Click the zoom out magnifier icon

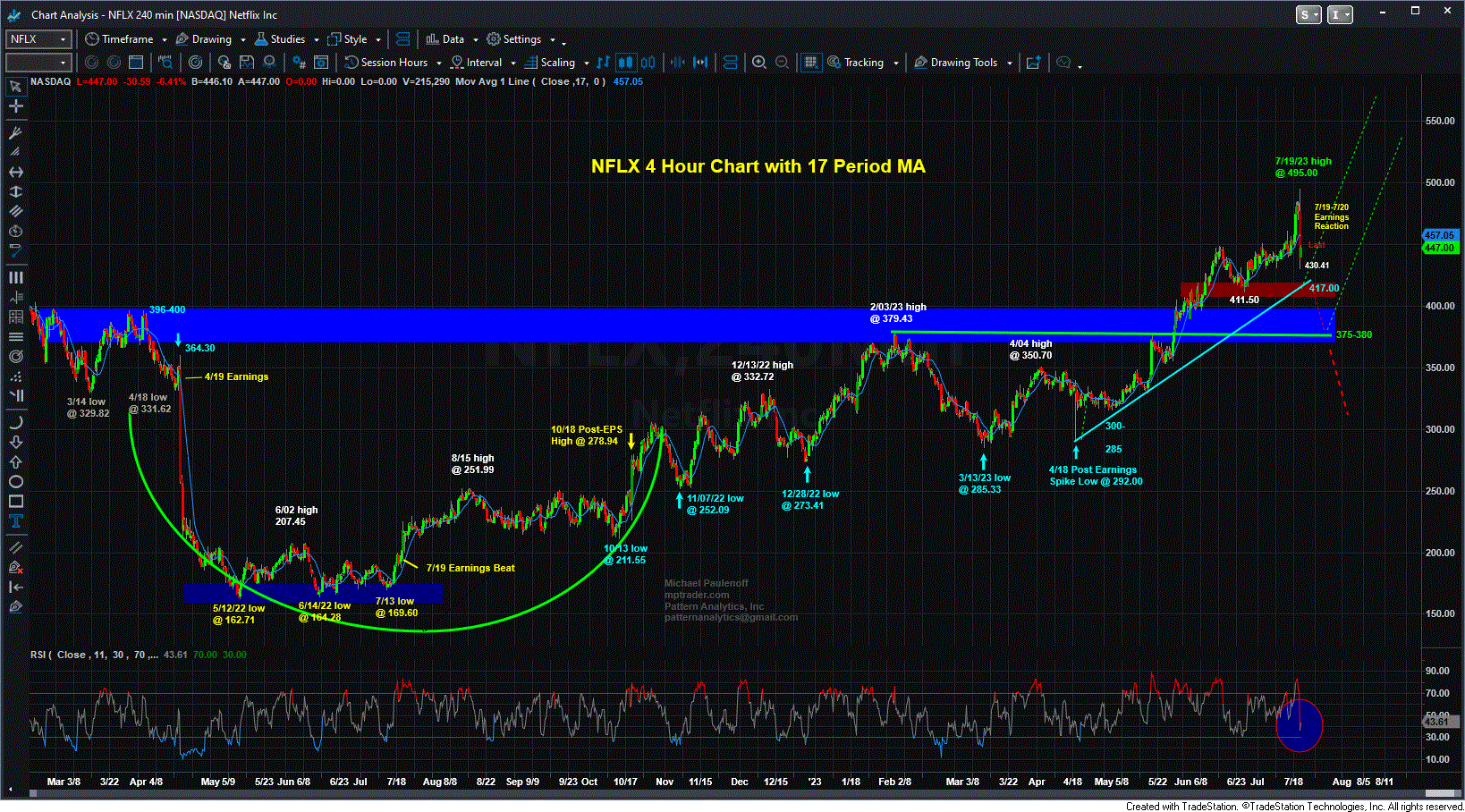782,63
